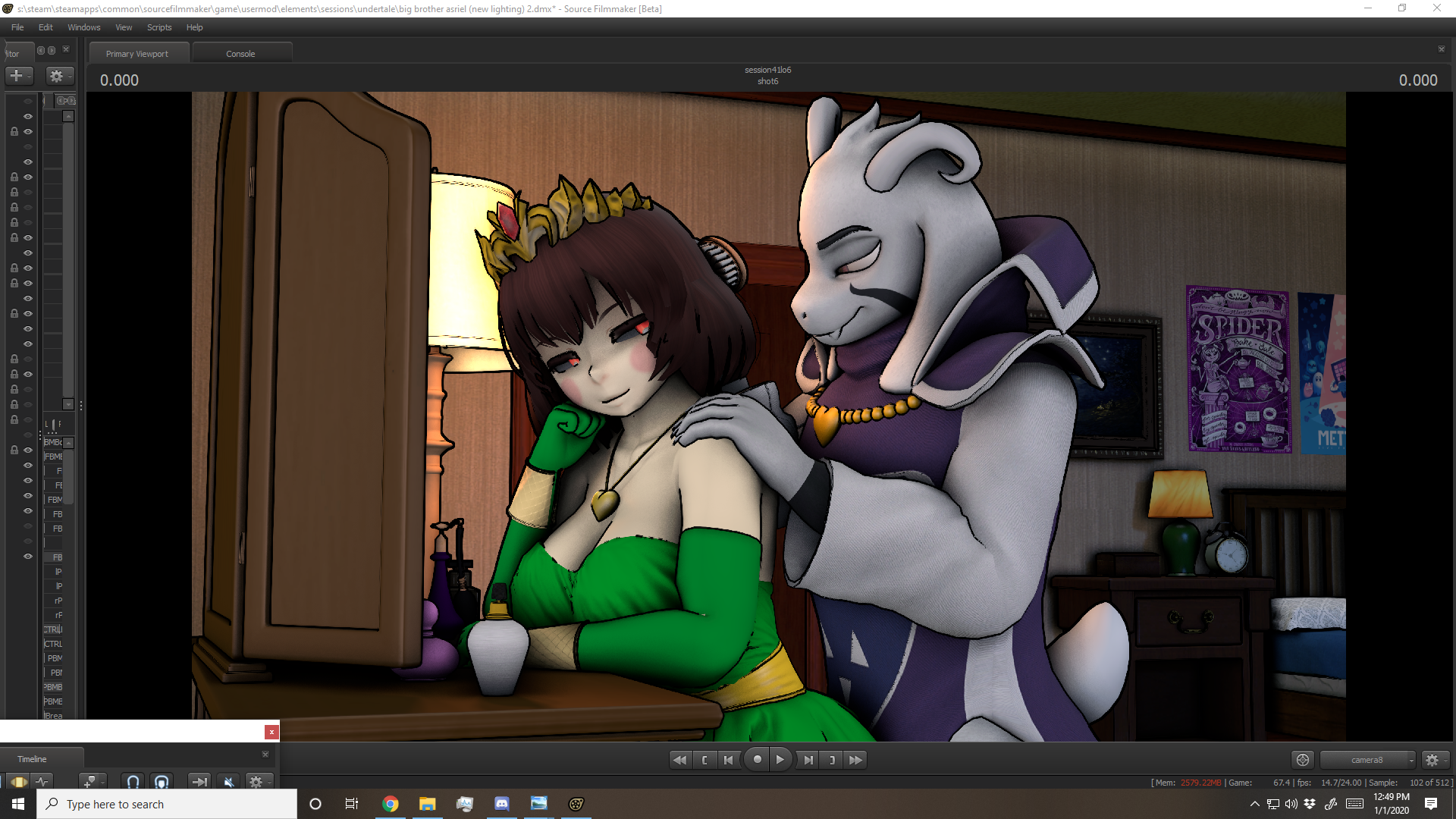Open the File menu

(17, 27)
